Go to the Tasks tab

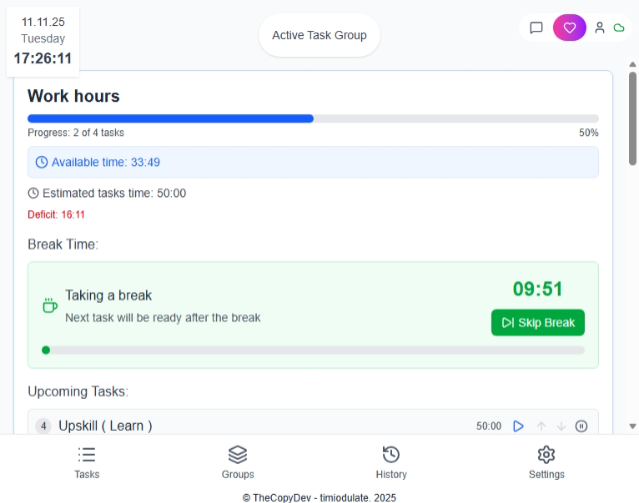click(87, 463)
